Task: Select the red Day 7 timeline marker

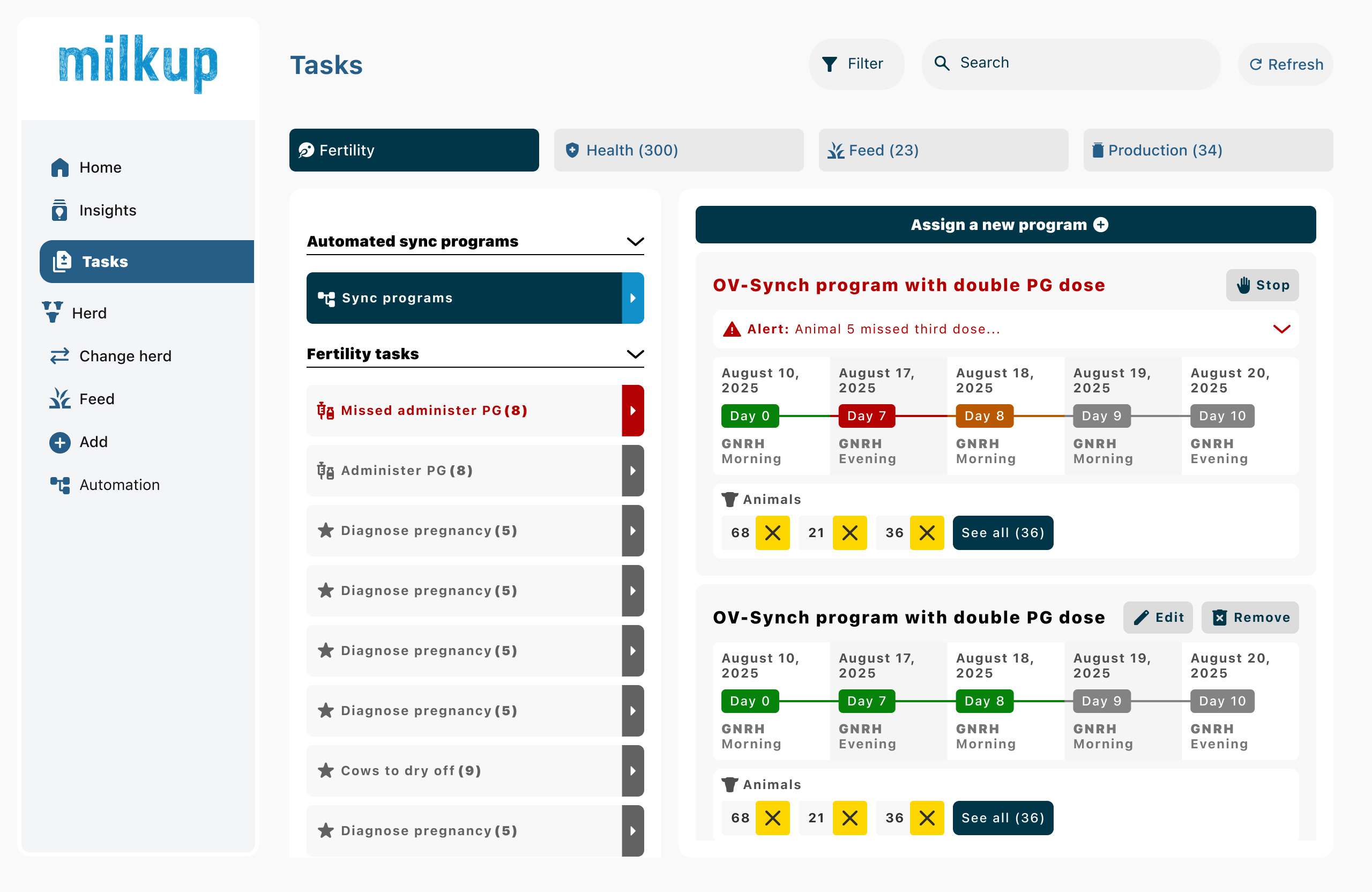Action: point(867,416)
